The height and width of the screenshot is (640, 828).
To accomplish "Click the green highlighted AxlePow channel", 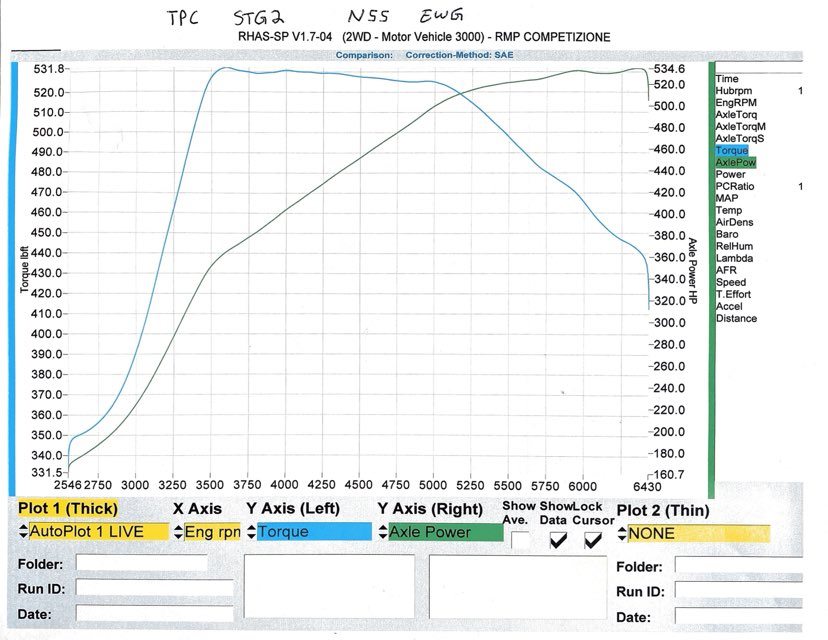I will tap(736, 162).
